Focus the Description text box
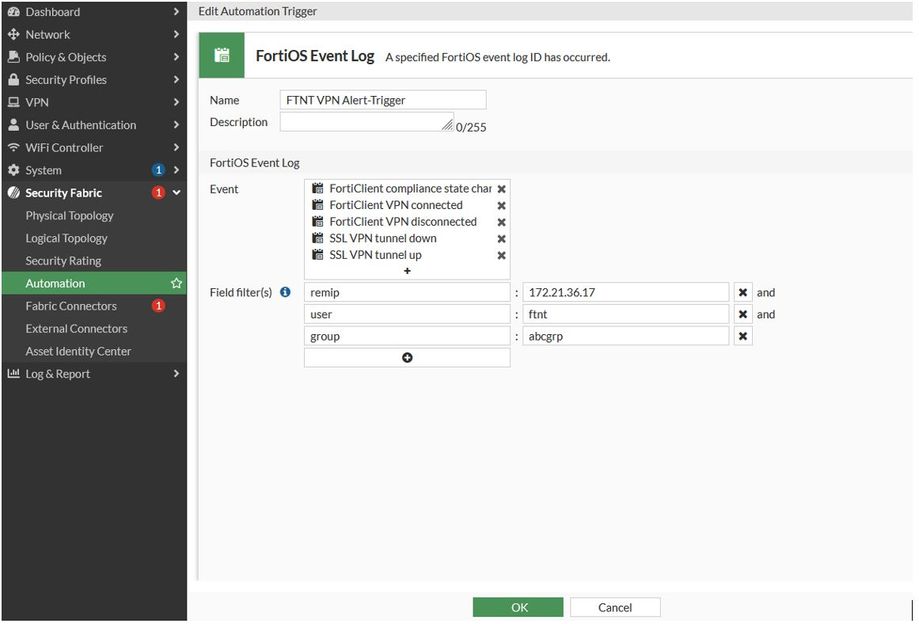 (366, 122)
